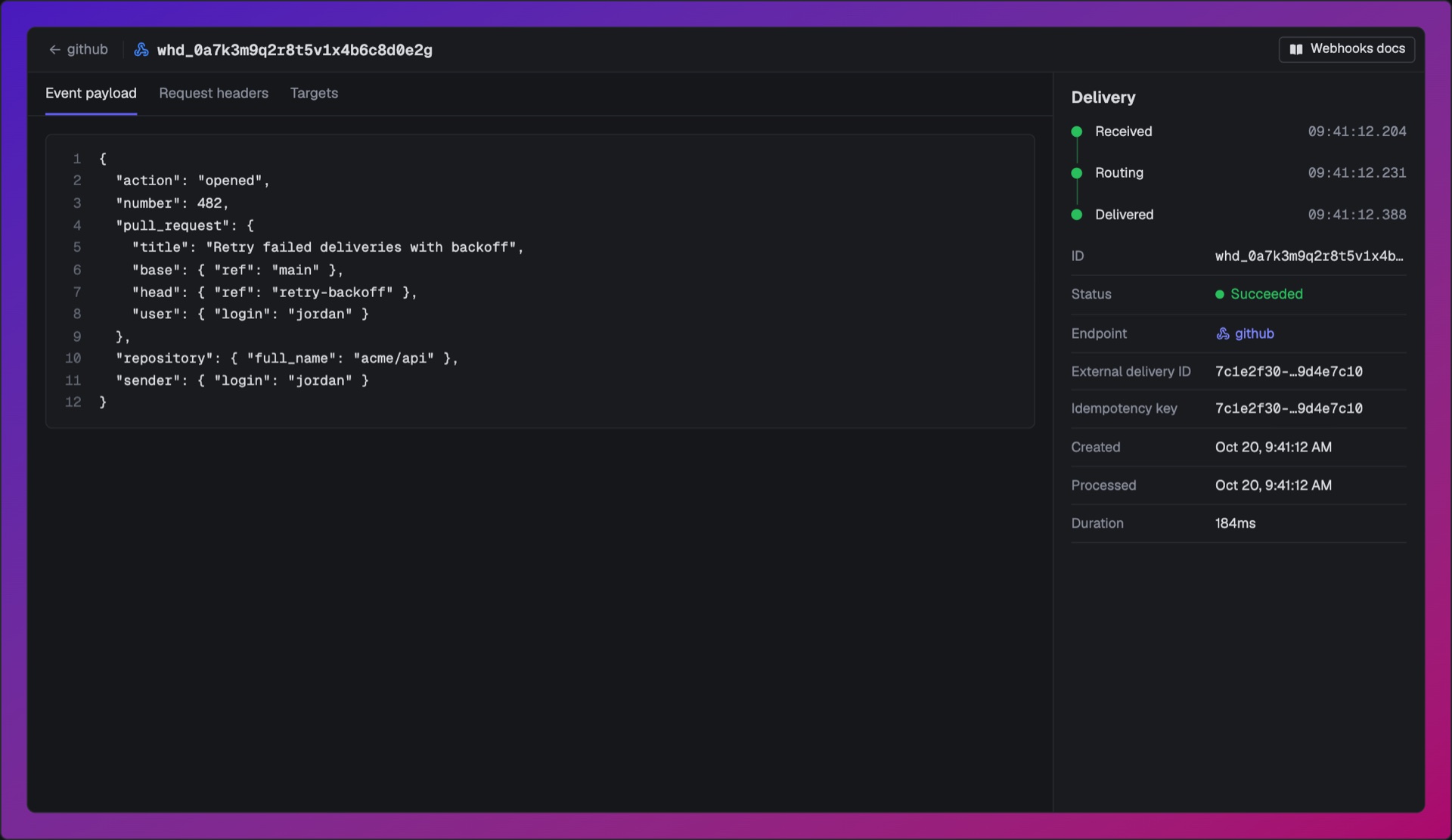Click the Routing step label
Image resolution: width=1452 pixels, height=840 pixels.
click(x=1119, y=173)
